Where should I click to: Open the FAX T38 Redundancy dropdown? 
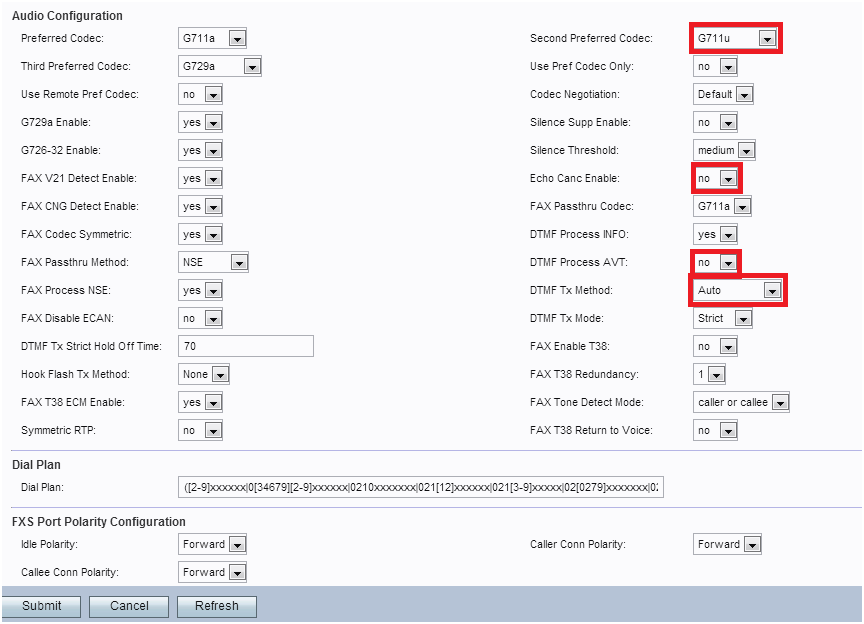[x=709, y=374]
